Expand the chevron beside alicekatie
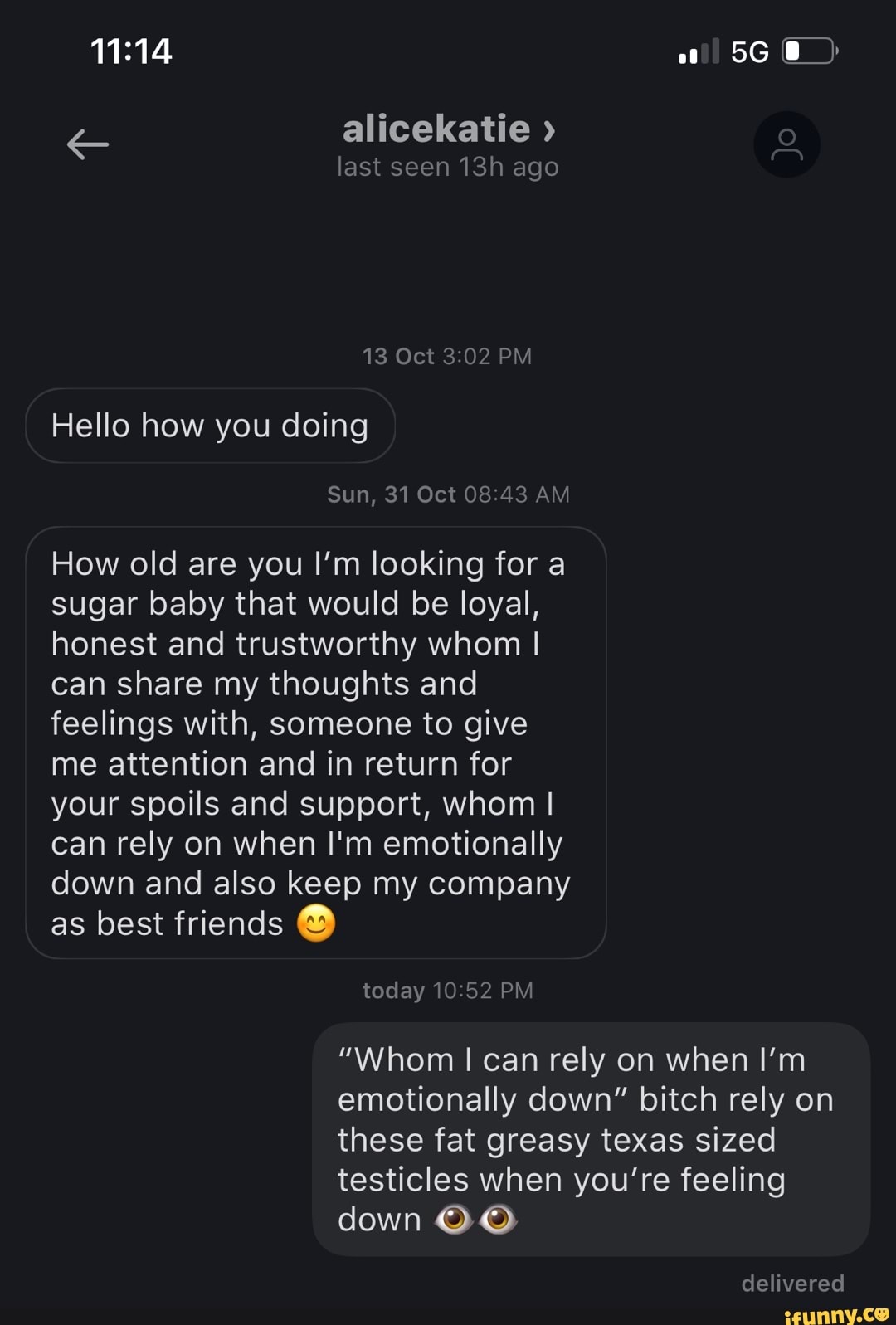The height and width of the screenshot is (1325, 896). point(549,130)
